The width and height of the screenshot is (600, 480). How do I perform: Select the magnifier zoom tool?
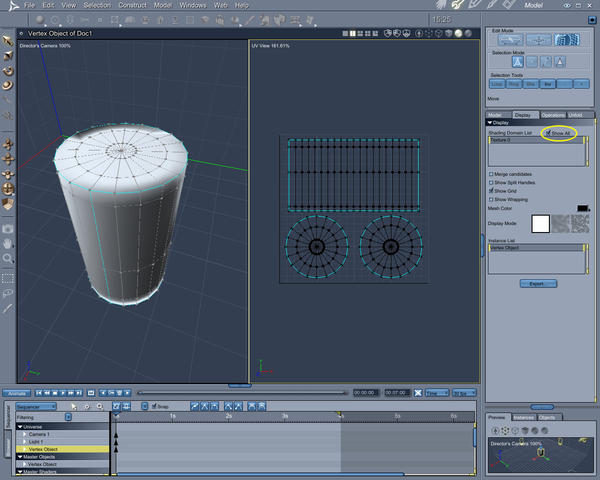(7, 258)
